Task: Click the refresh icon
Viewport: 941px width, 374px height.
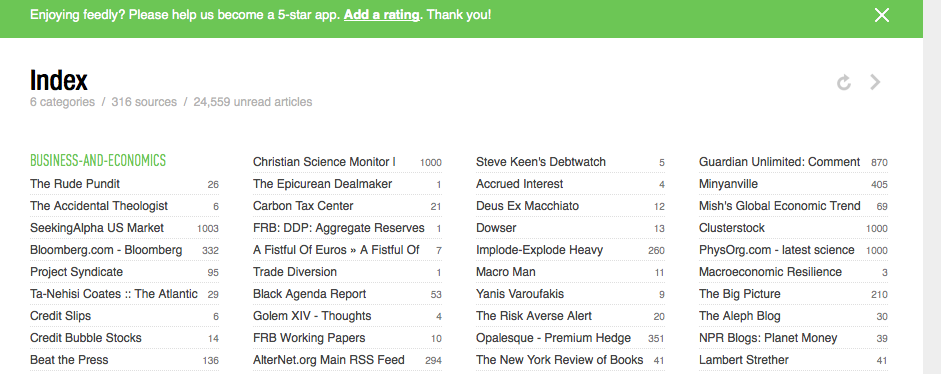Action: tap(844, 82)
